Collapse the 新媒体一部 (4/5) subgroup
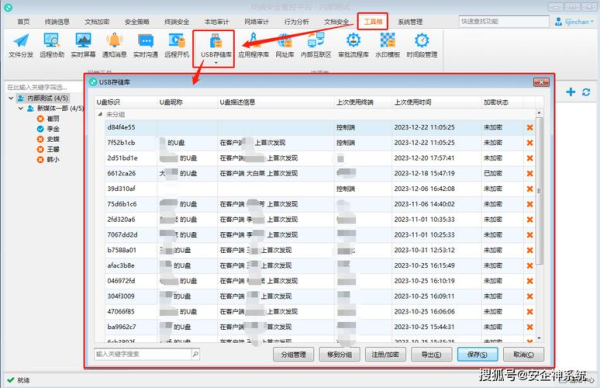Screen dimensions: 600x388 point(21,109)
